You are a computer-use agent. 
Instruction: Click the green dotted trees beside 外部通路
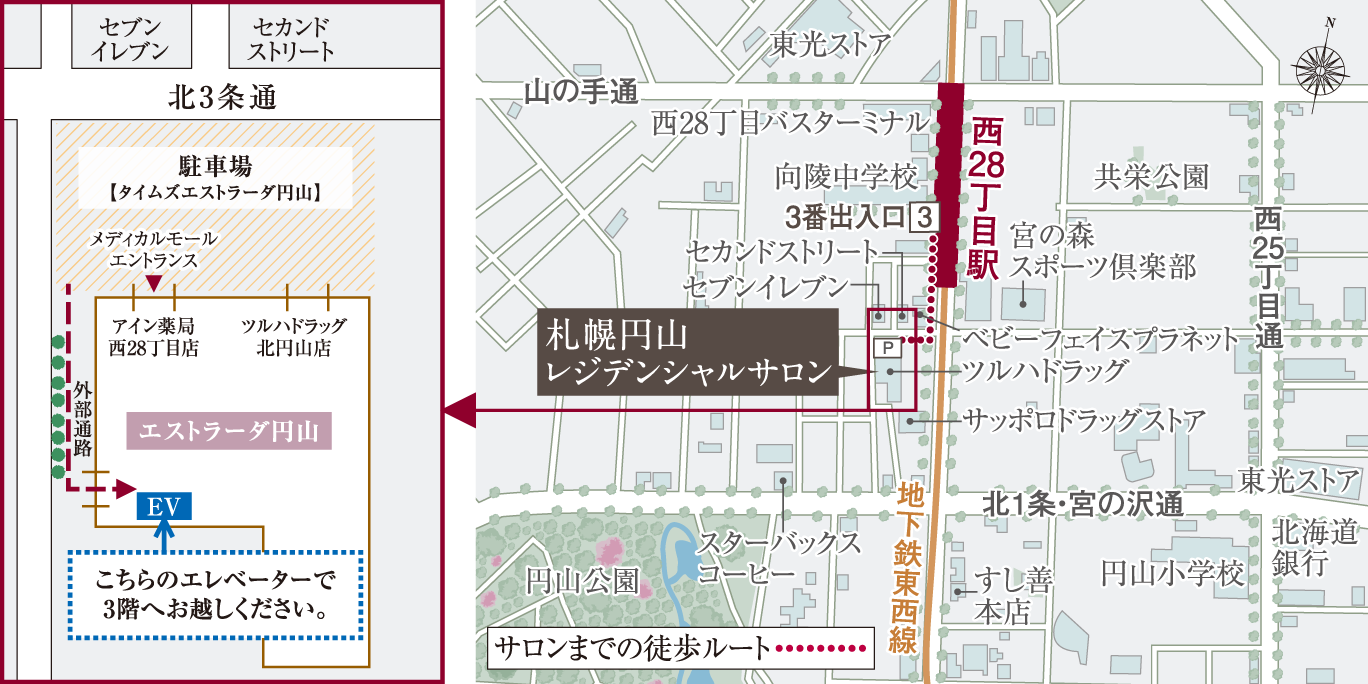[x=58, y=407]
